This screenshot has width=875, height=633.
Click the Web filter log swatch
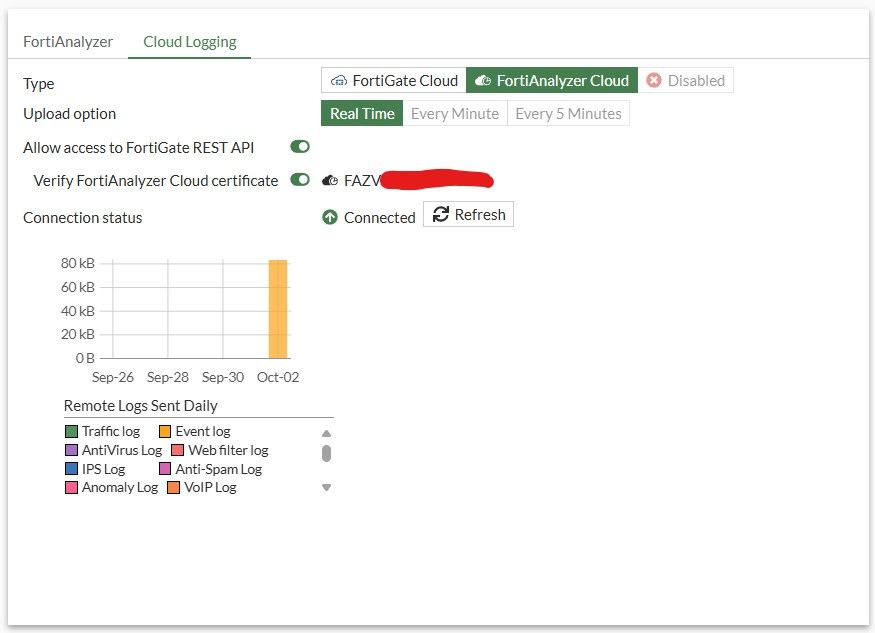(x=177, y=450)
